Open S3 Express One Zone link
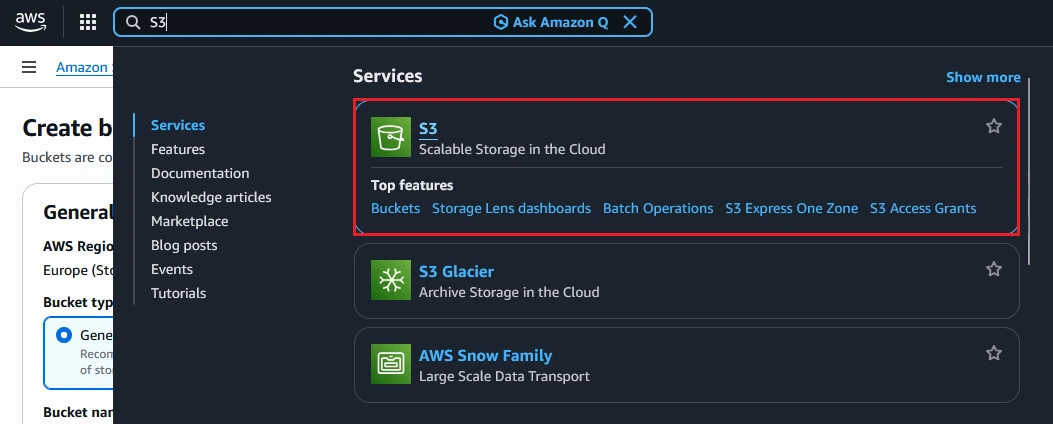 pos(792,208)
